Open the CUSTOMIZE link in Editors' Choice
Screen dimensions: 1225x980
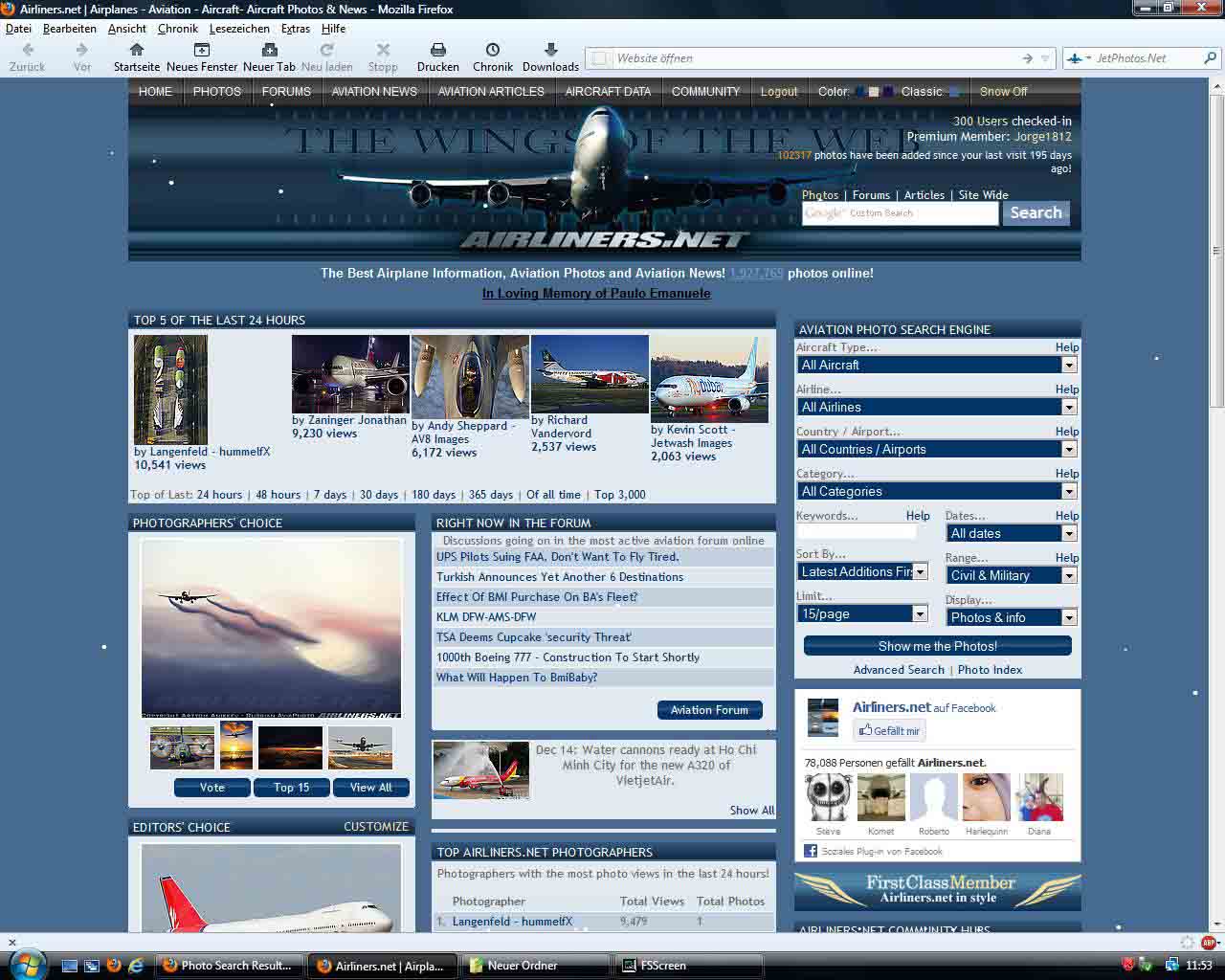(x=376, y=826)
